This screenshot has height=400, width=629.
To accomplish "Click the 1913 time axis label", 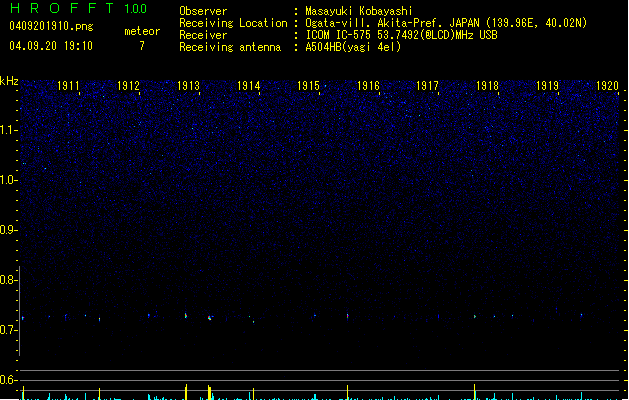I will click(x=189, y=86).
